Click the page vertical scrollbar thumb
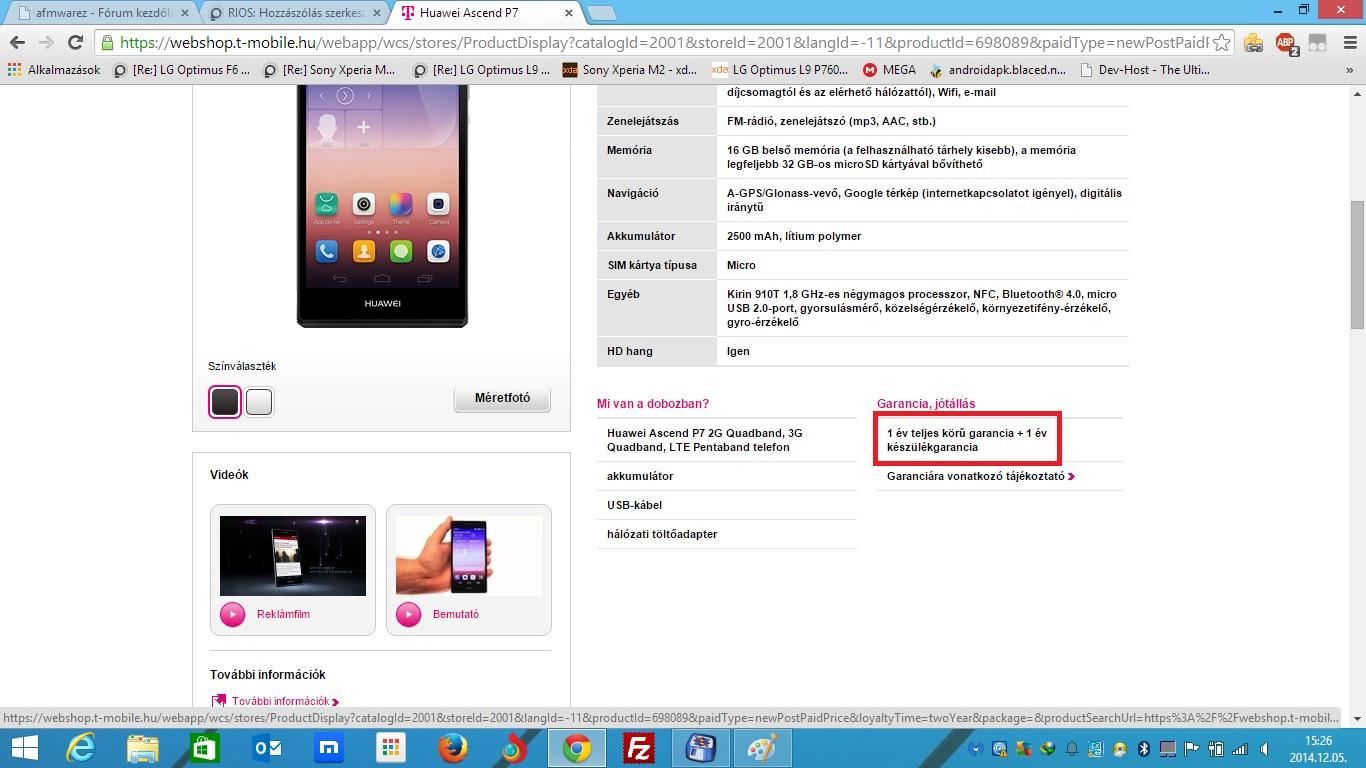The width and height of the screenshot is (1366, 768). coord(1357,264)
